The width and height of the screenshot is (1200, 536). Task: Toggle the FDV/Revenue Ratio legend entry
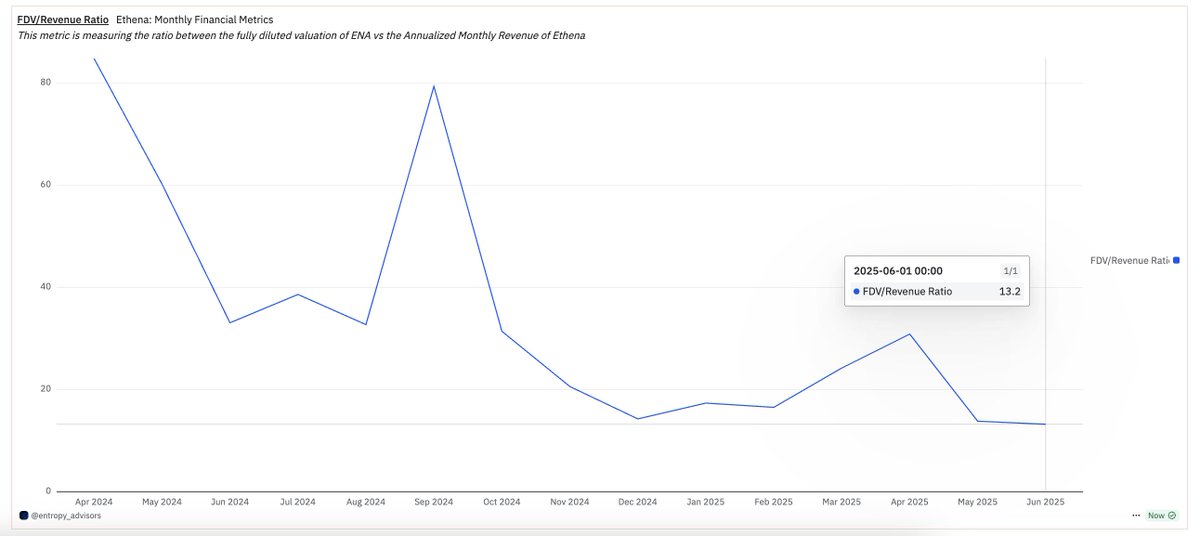(x=1135, y=260)
